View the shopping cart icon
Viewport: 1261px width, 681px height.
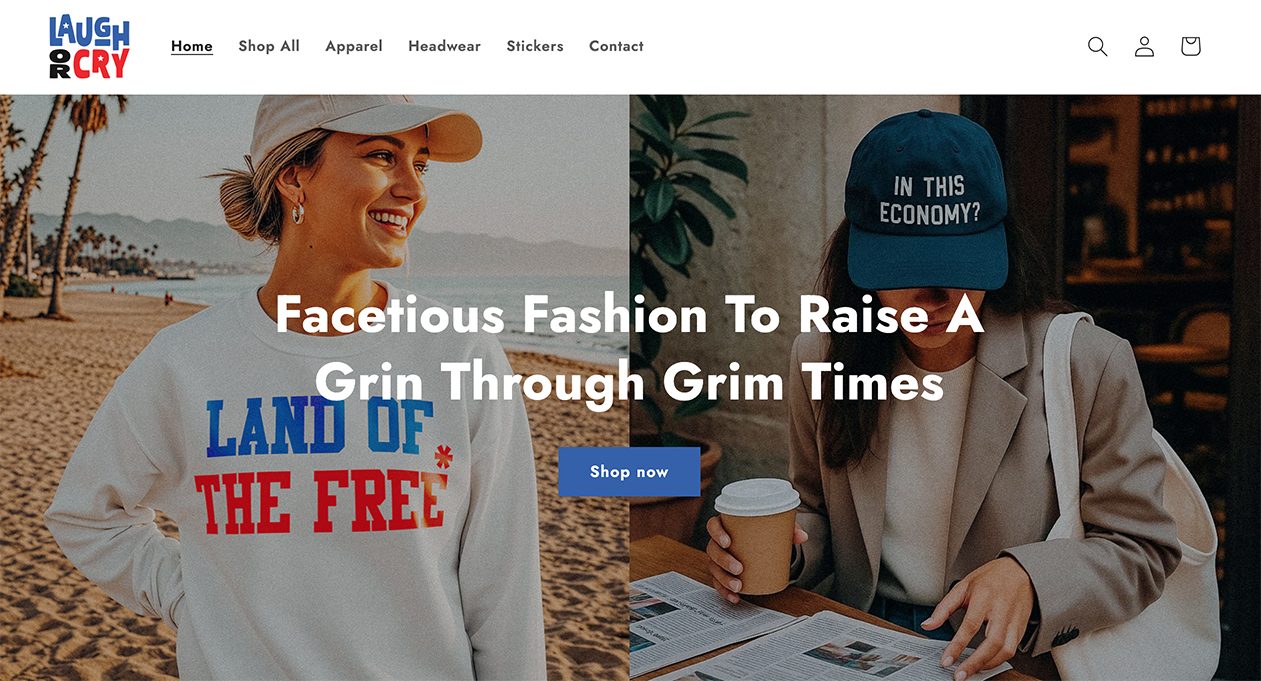(1190, 46)
